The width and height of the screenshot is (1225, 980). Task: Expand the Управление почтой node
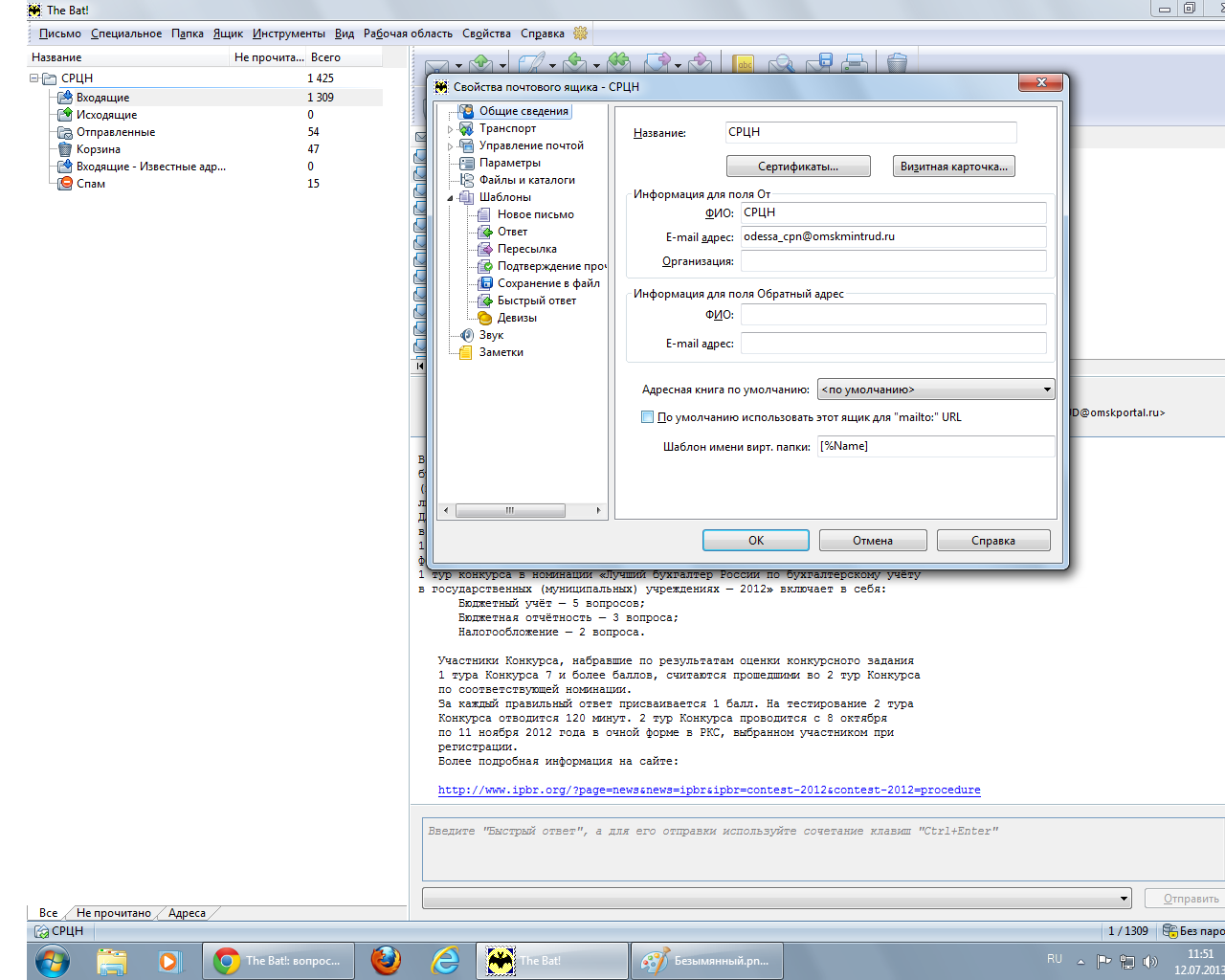[x=450, y=146]
